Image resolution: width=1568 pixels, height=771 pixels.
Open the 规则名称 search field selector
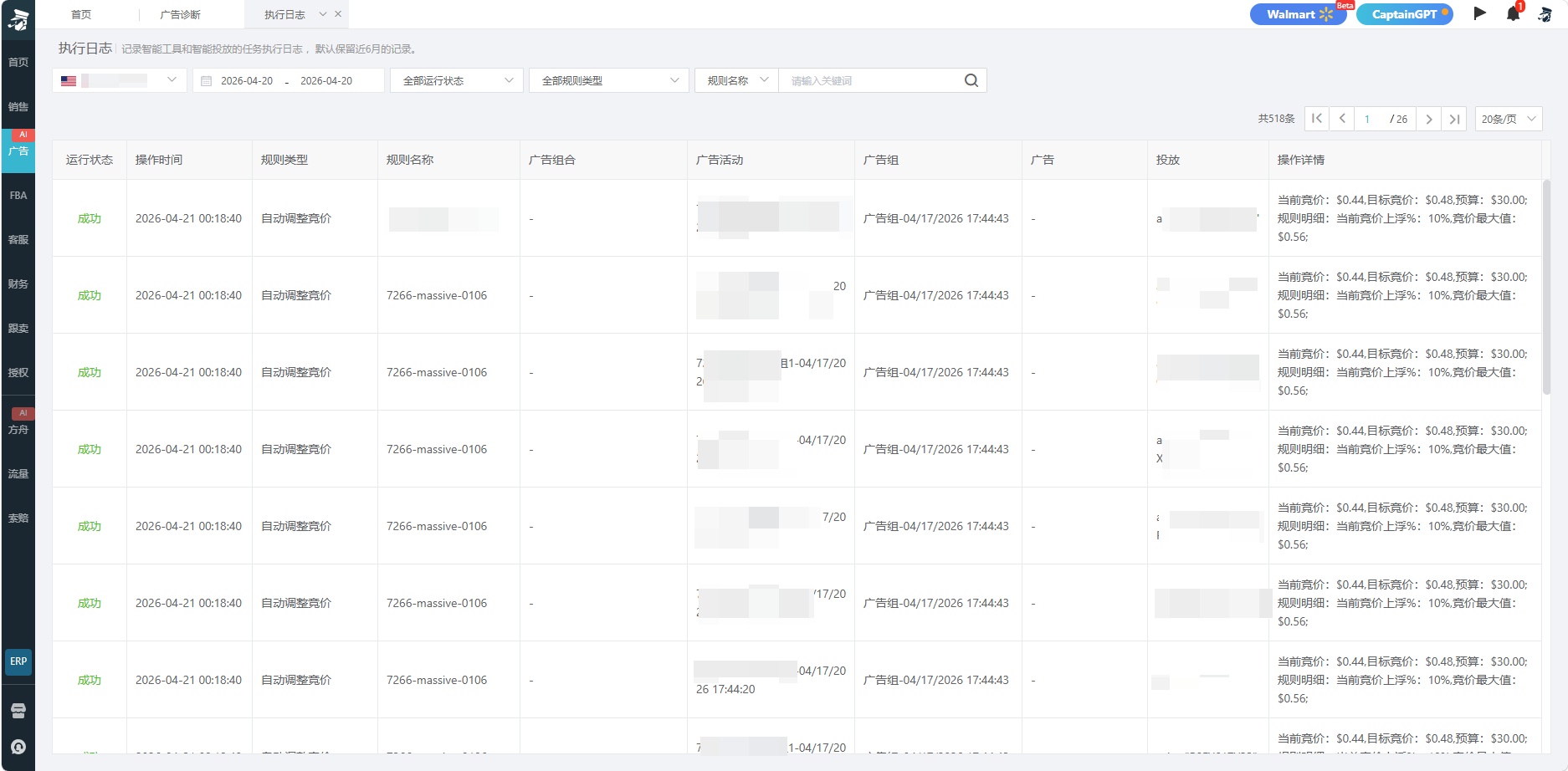pyautogui.click(x=736, y=80)
